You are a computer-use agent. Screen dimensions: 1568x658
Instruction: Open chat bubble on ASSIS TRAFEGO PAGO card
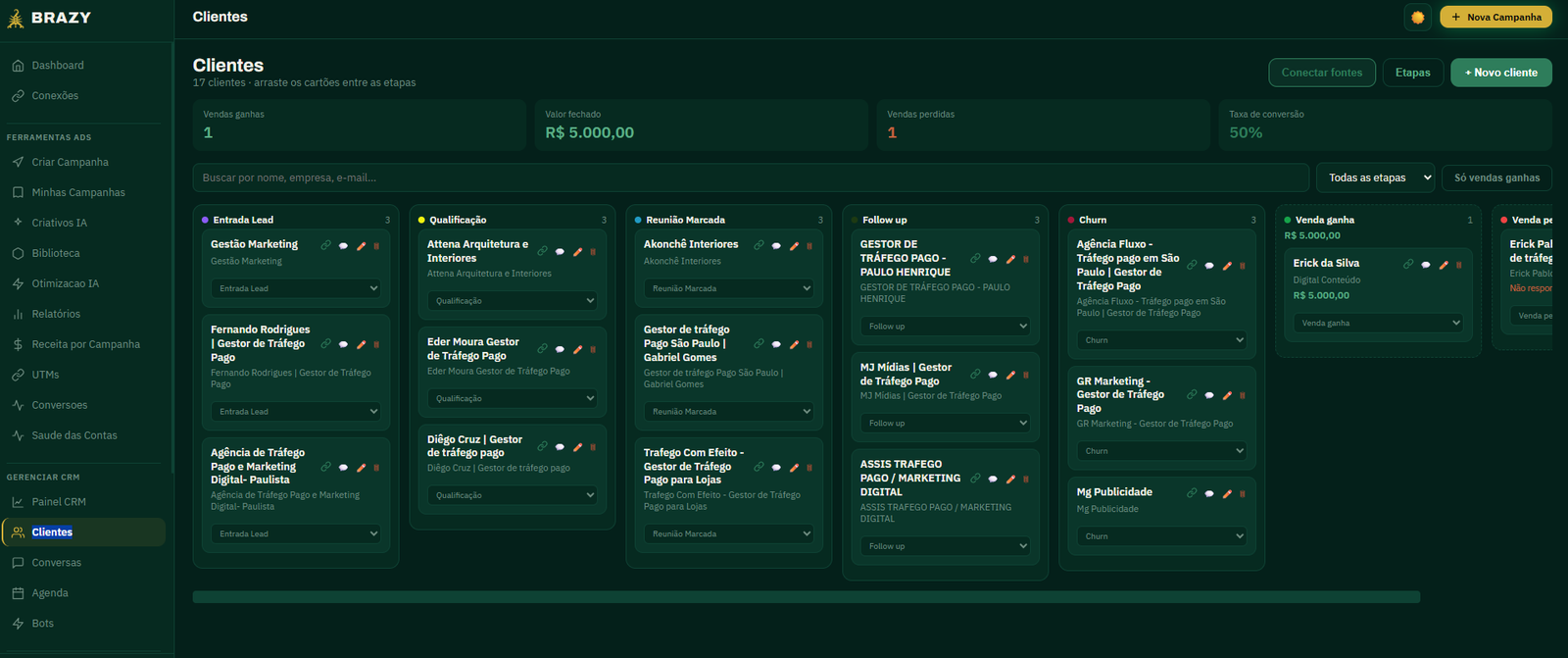[993, 480]
